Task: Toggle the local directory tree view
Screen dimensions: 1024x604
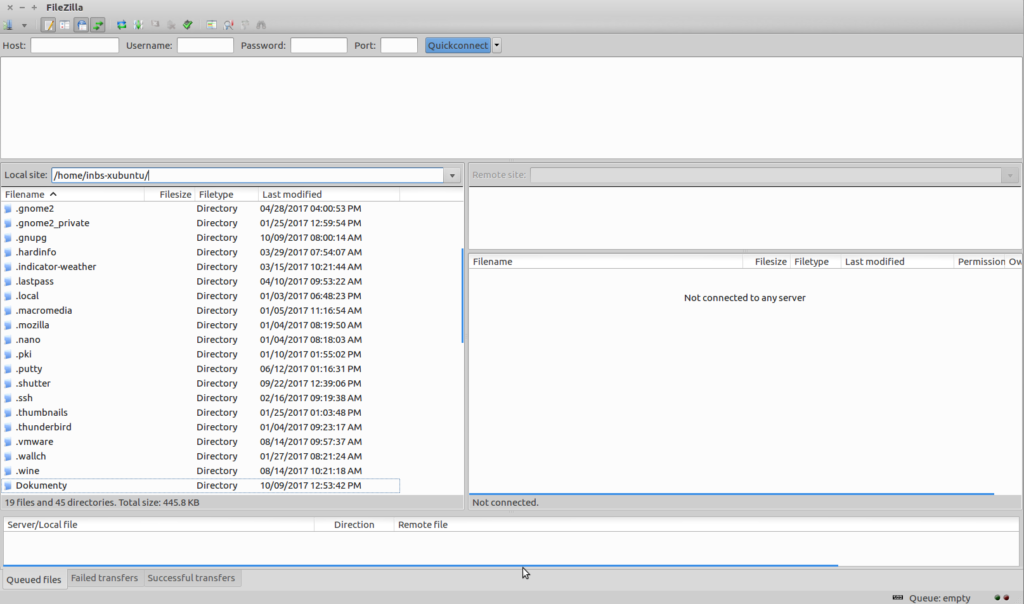Action: 65,25
